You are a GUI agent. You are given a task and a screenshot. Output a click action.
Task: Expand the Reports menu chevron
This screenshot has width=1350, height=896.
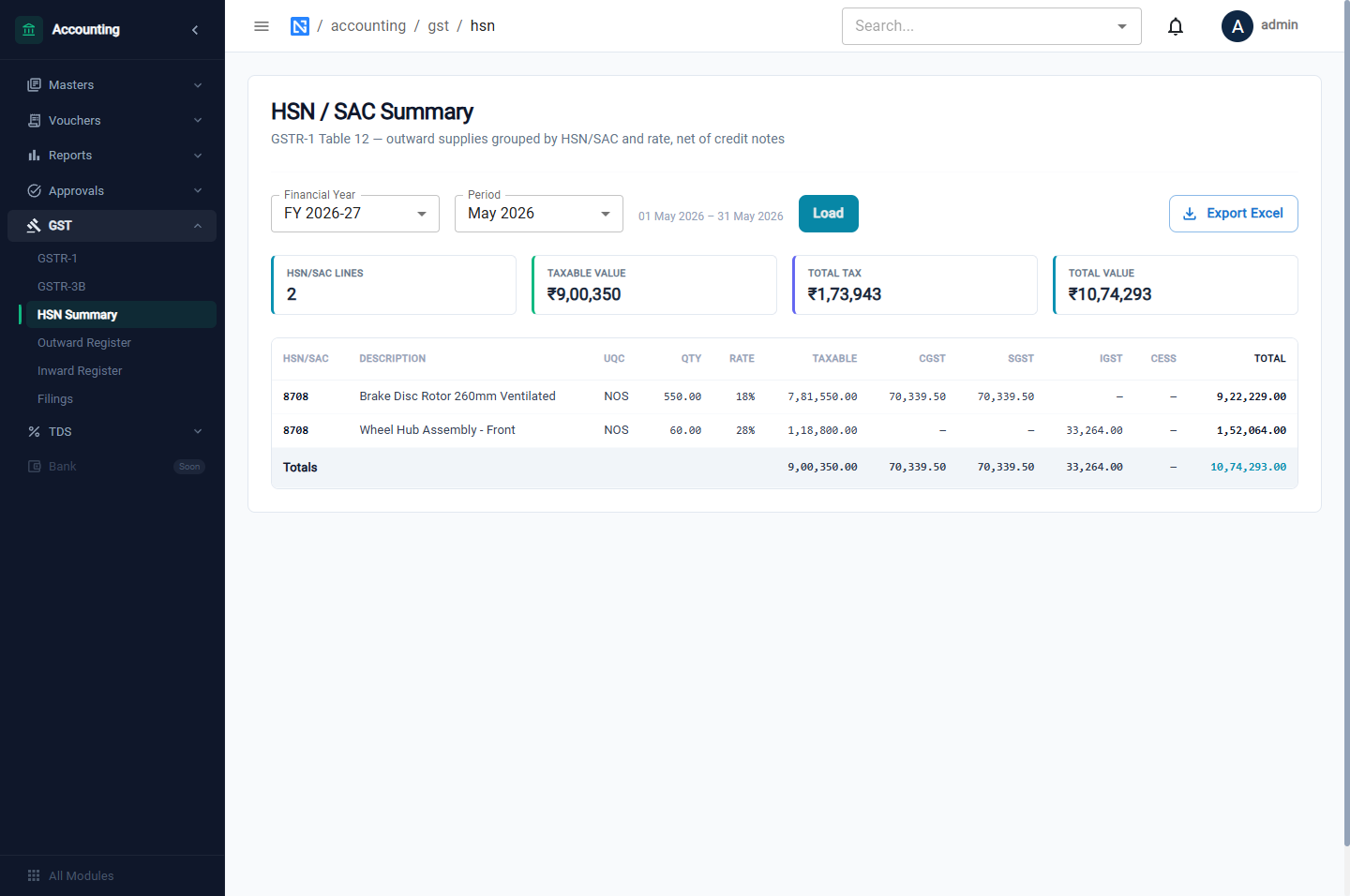point(198,156)
